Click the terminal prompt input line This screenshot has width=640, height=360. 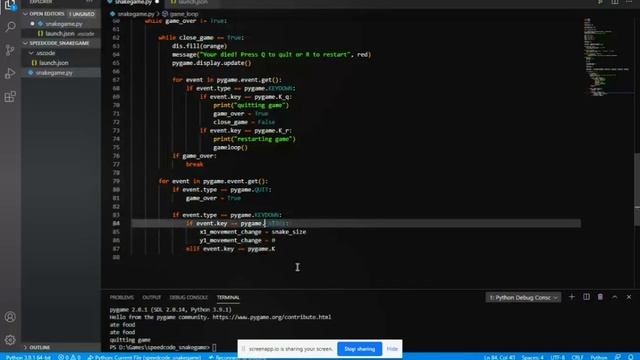[x=163, y=347]
